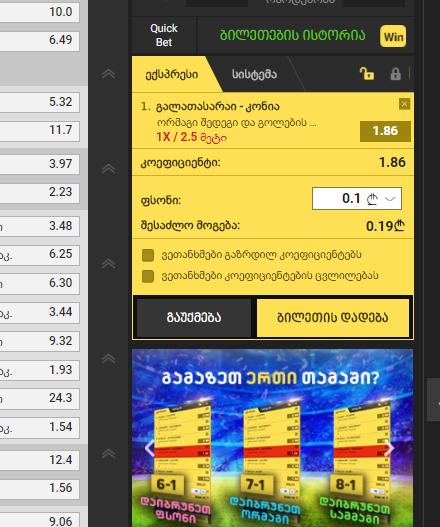
Task: Select the 11.7 odds cell
Action: coord(40,130)
